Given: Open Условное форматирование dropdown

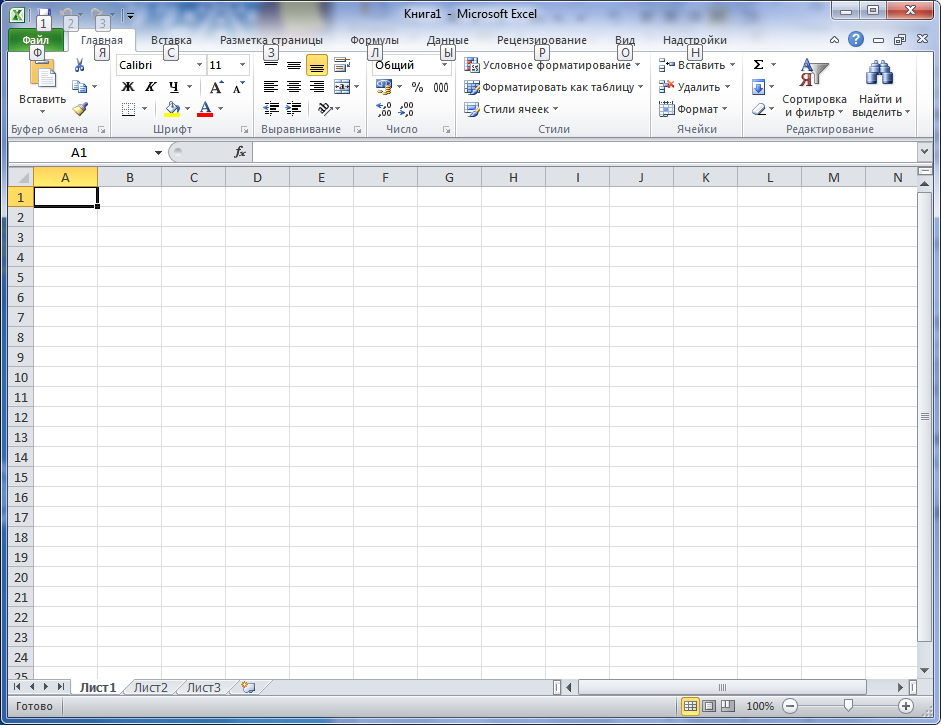Looking at the screenshot, I should click(552, 65).
